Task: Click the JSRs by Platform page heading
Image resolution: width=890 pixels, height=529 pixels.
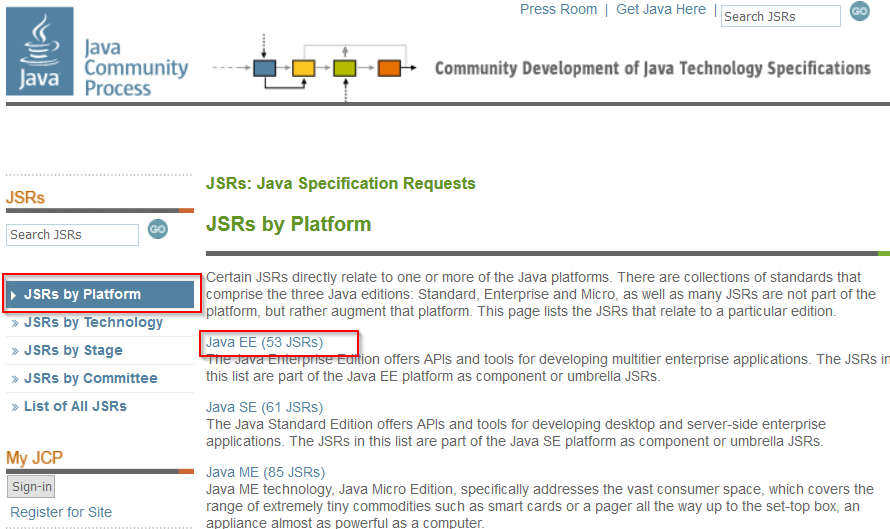Action: point(288,224)
